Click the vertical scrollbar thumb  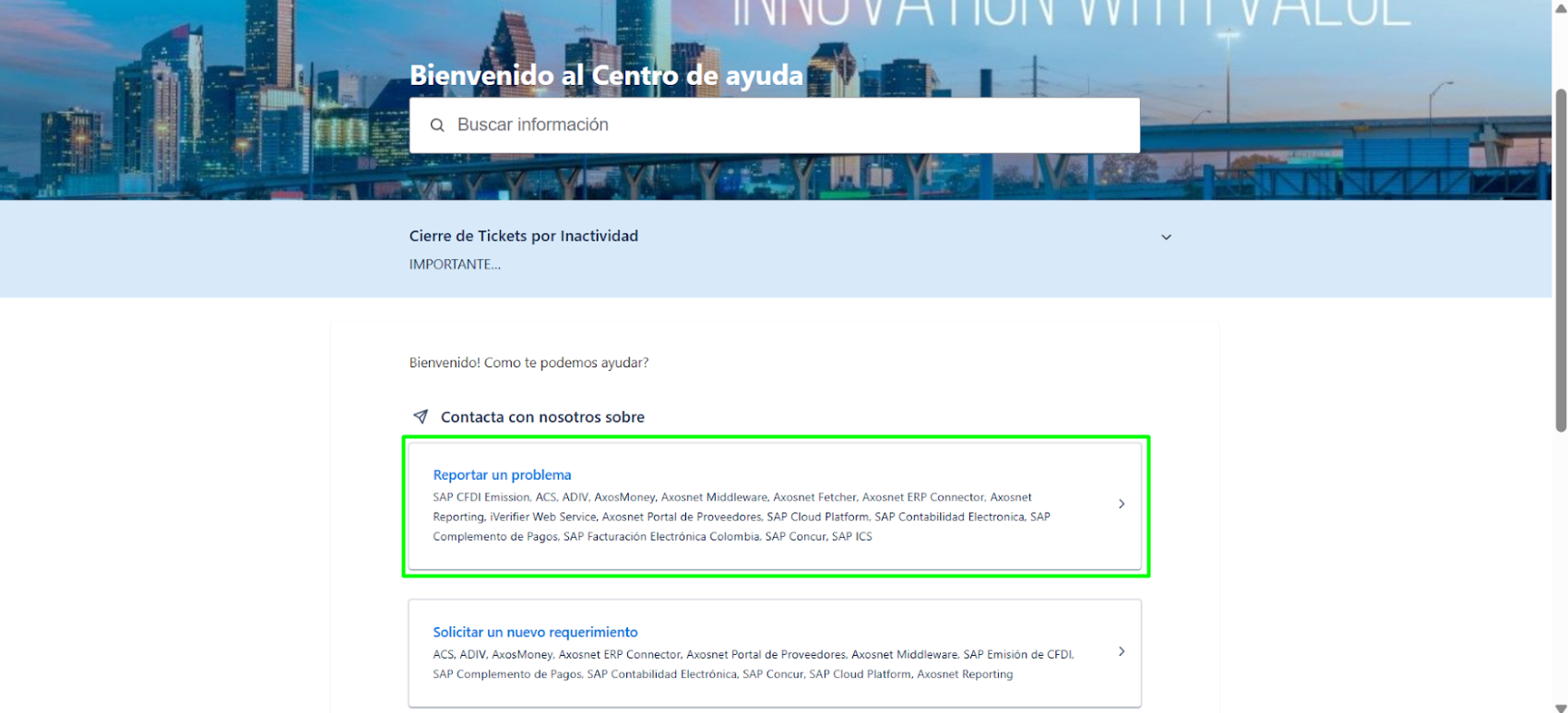tap(1560, 258)
